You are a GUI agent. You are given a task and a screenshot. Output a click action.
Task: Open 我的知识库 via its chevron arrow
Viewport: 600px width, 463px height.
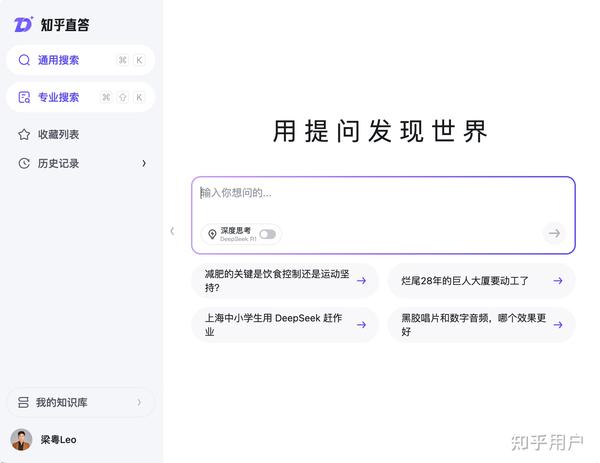pyautogui.click(x=139, y=402)
